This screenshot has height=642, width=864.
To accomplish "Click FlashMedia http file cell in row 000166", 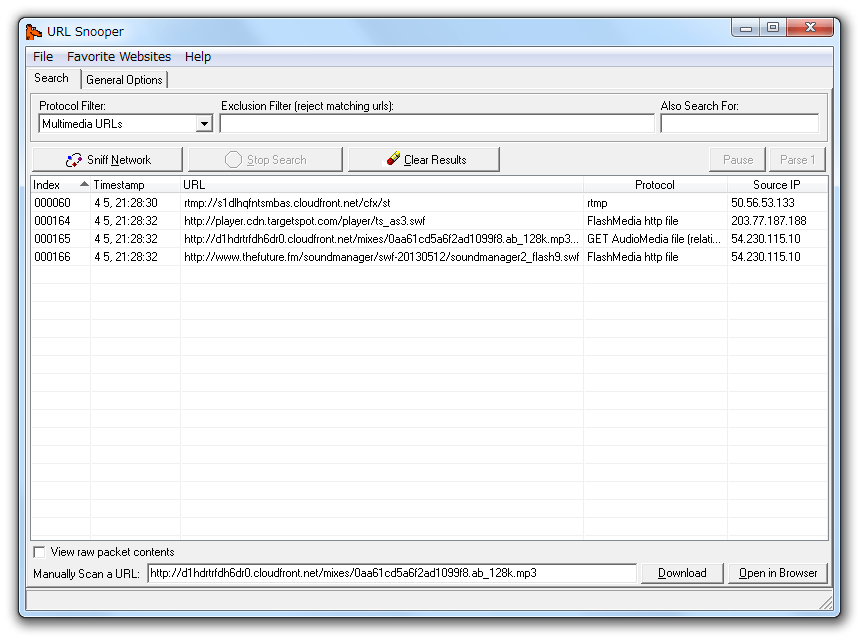I will (x=633, y=257).
